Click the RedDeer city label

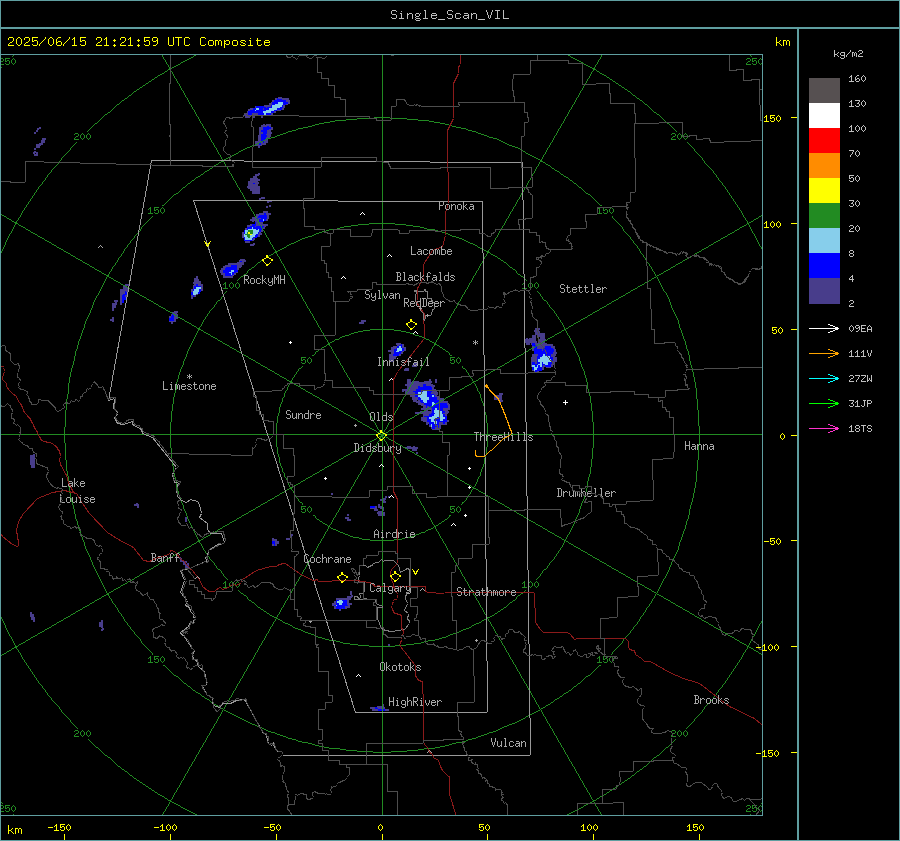click(x=424, y=303)
